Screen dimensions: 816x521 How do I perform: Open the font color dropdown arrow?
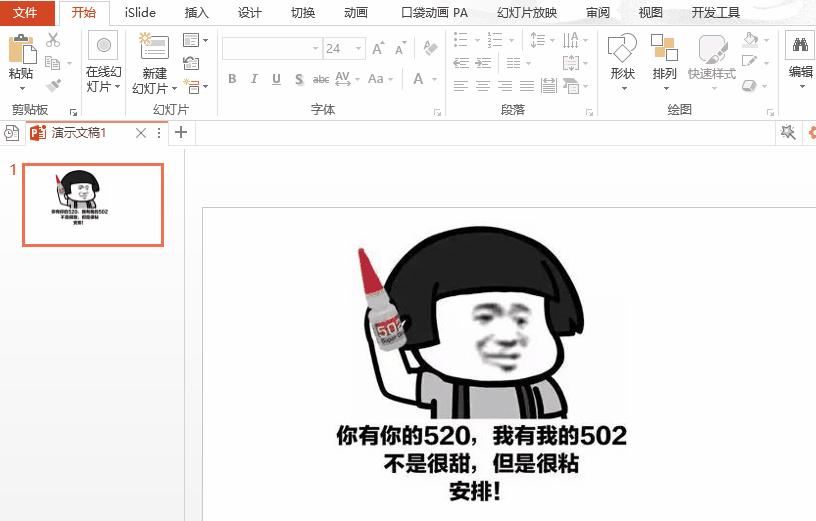(x=434, y=80)
